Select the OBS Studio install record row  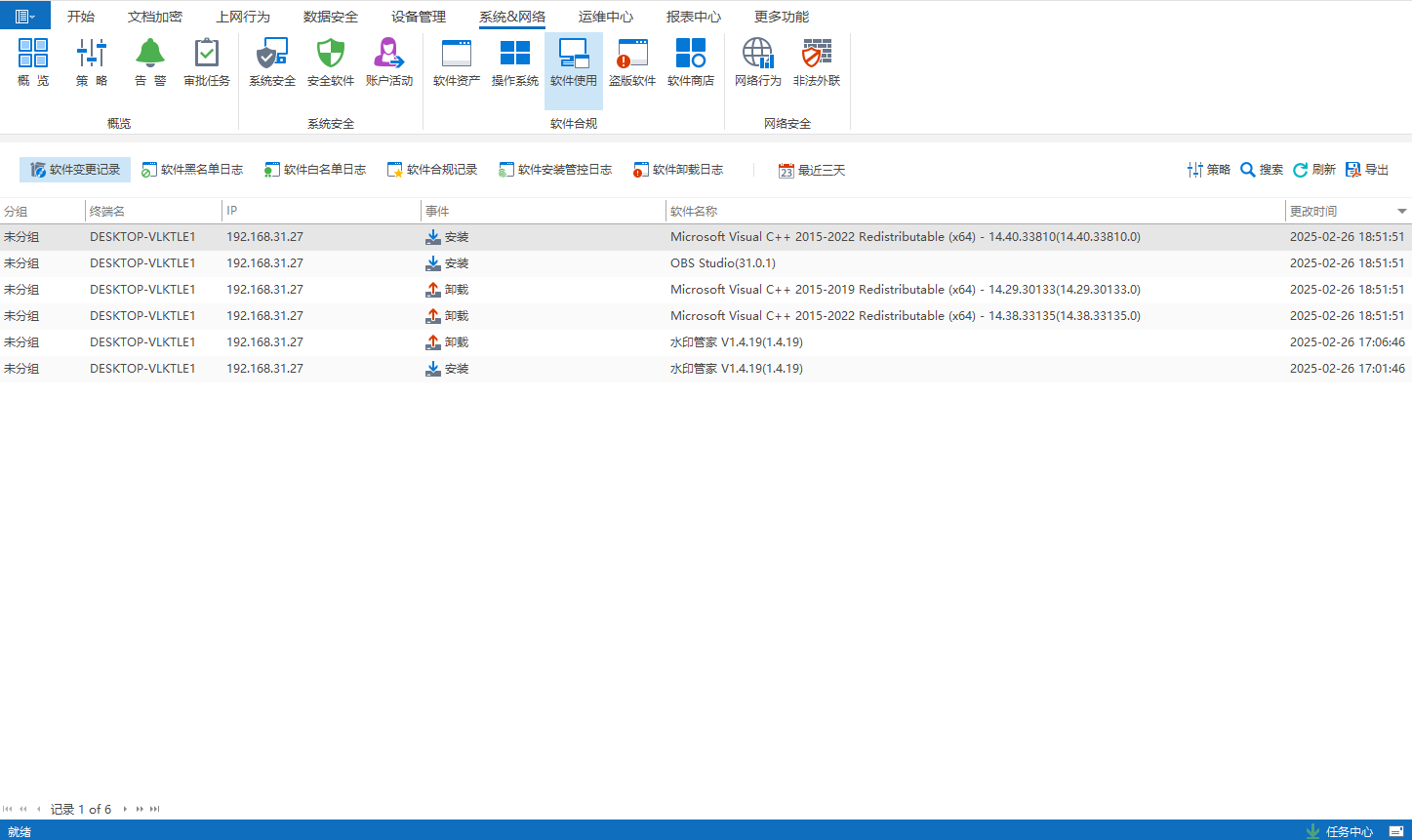(x=722, y=263)
